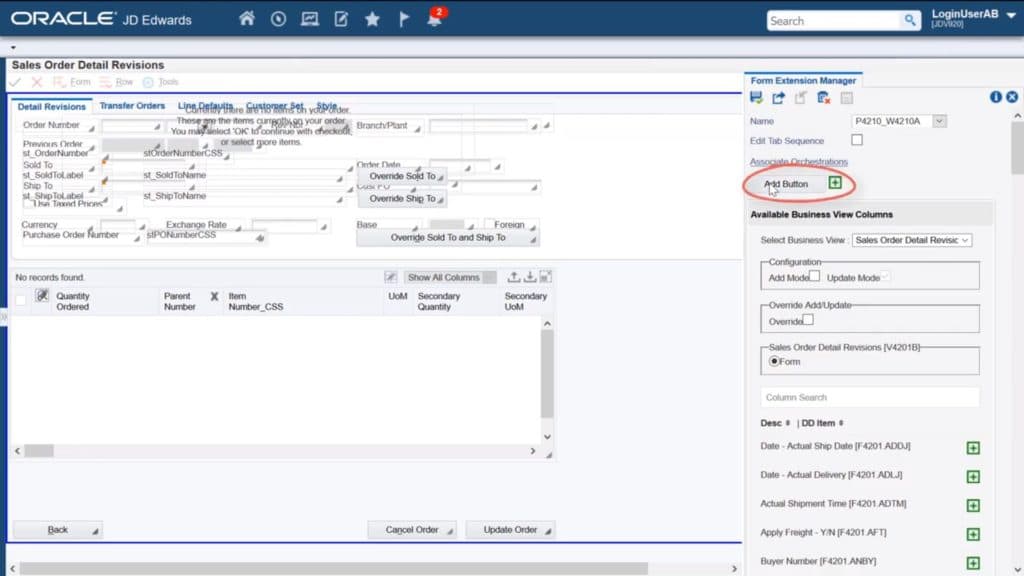Check the Add Mode checkbox under Configuration
Screen dimensions: 1024x576
816,274
